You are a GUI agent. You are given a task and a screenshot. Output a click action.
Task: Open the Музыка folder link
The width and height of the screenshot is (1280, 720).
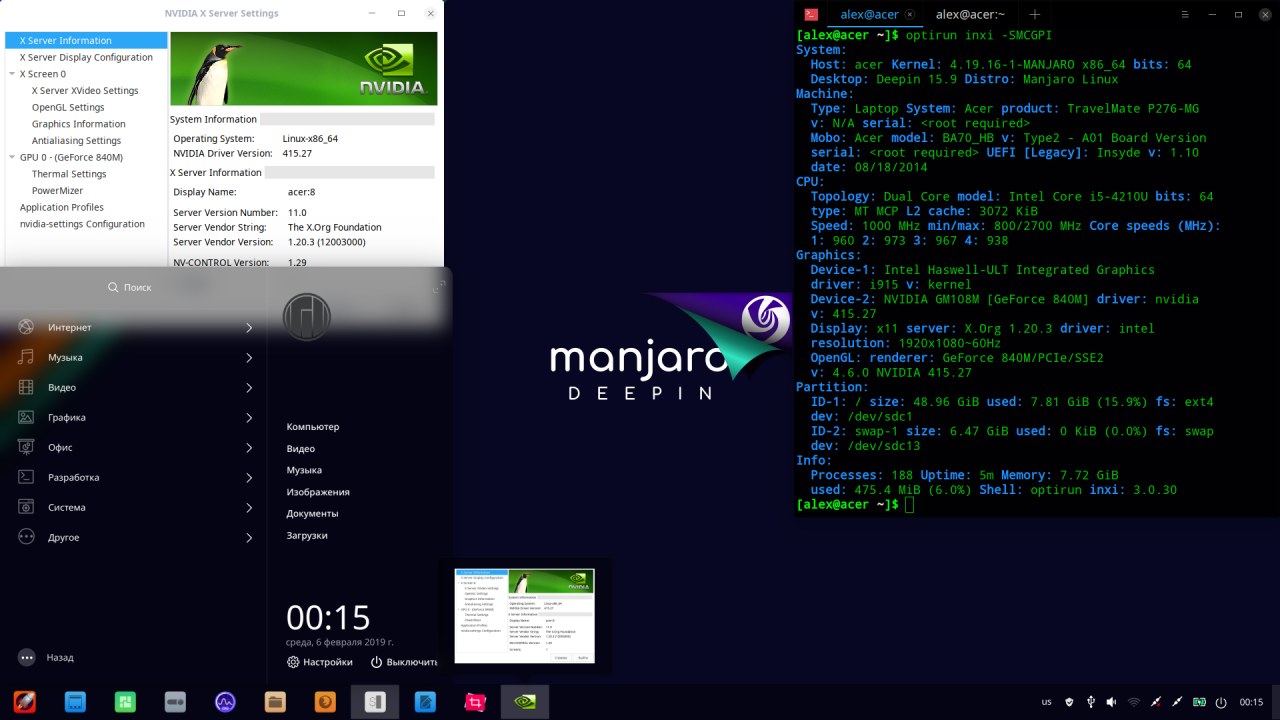304,470
